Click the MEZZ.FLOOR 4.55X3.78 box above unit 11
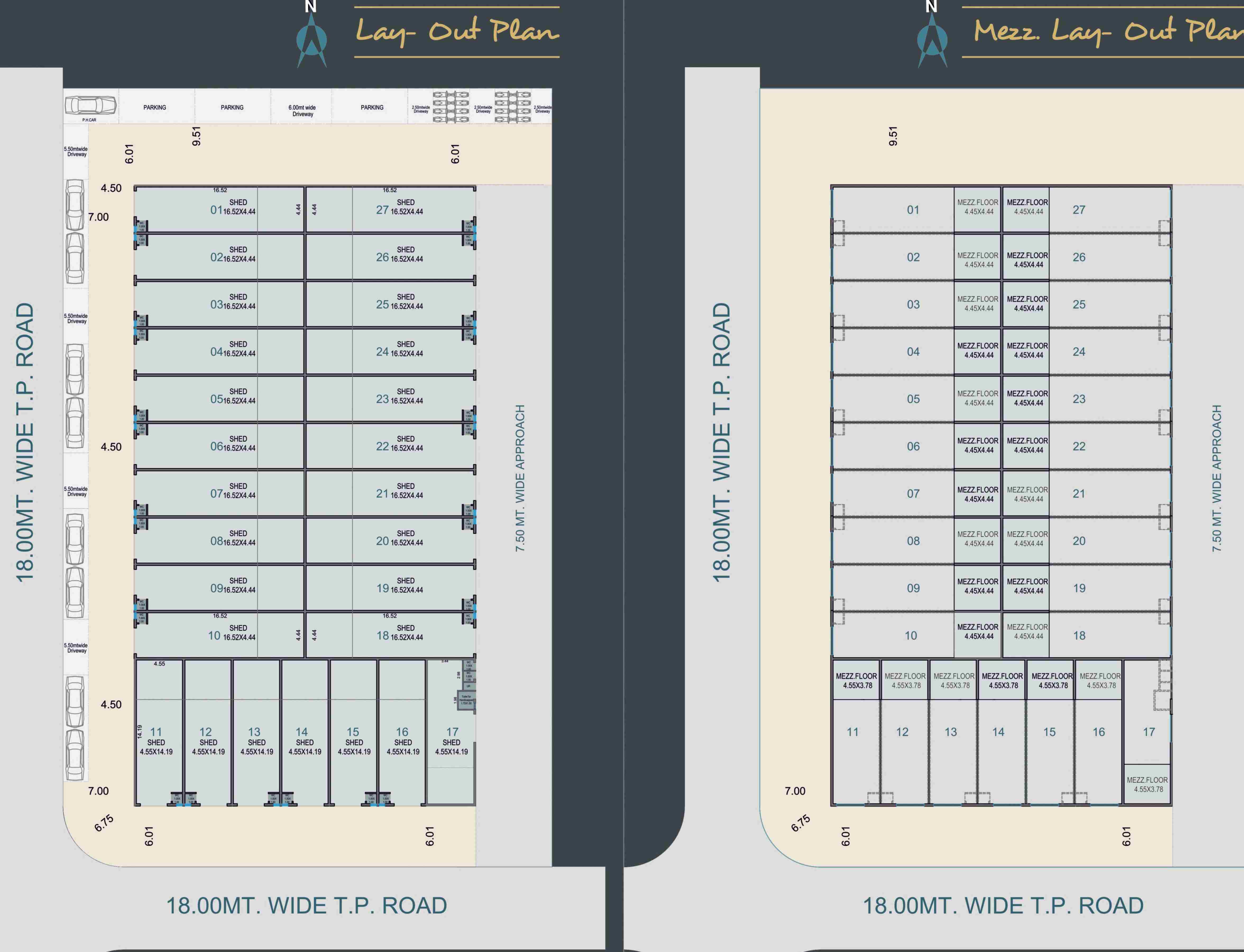 pyautogui.click(x=856, y=680)
